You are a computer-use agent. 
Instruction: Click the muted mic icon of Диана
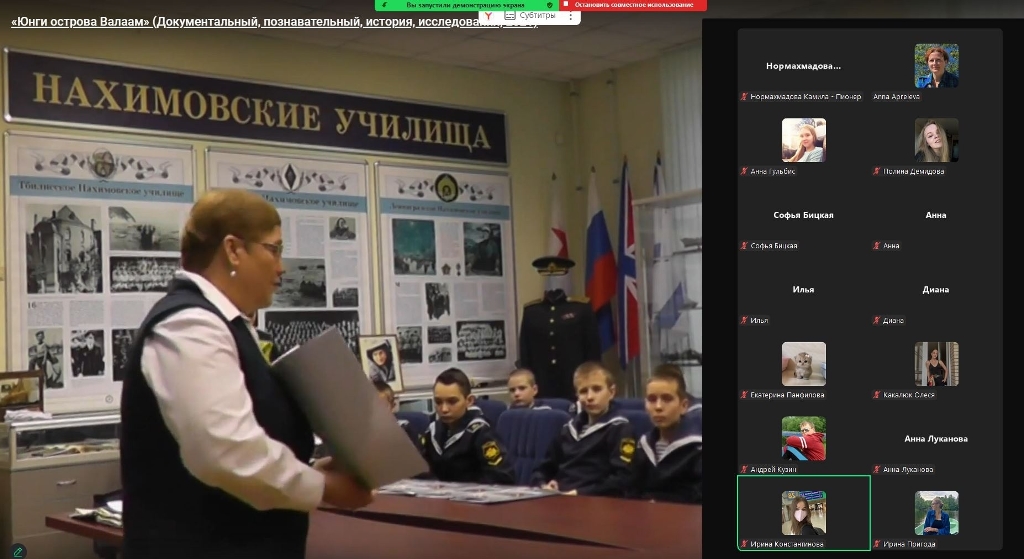[877, 320]
